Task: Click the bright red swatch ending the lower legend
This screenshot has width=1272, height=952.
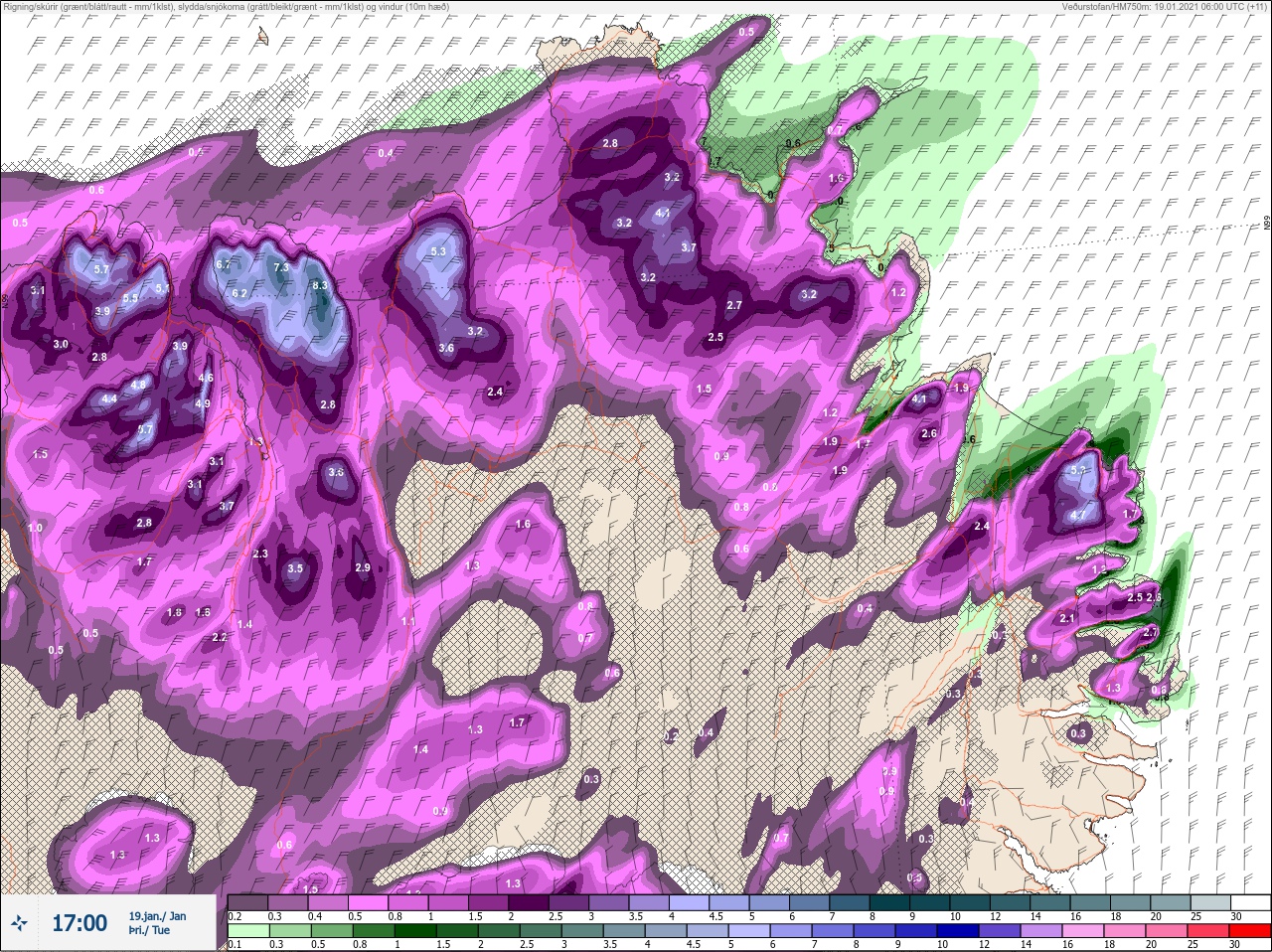Action: pos(1250,931)
